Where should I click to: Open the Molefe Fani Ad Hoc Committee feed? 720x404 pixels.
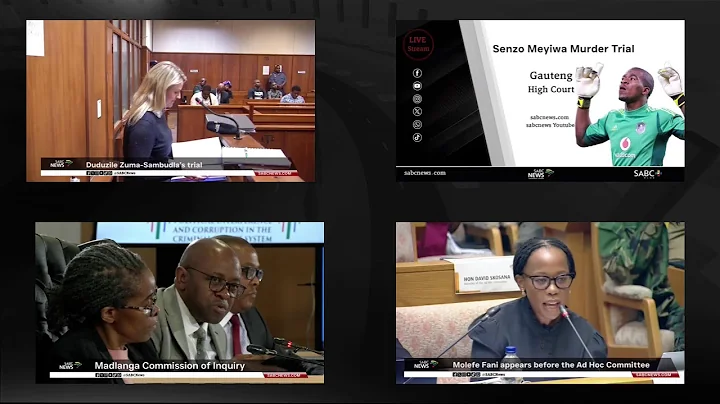tap(540, 303)
